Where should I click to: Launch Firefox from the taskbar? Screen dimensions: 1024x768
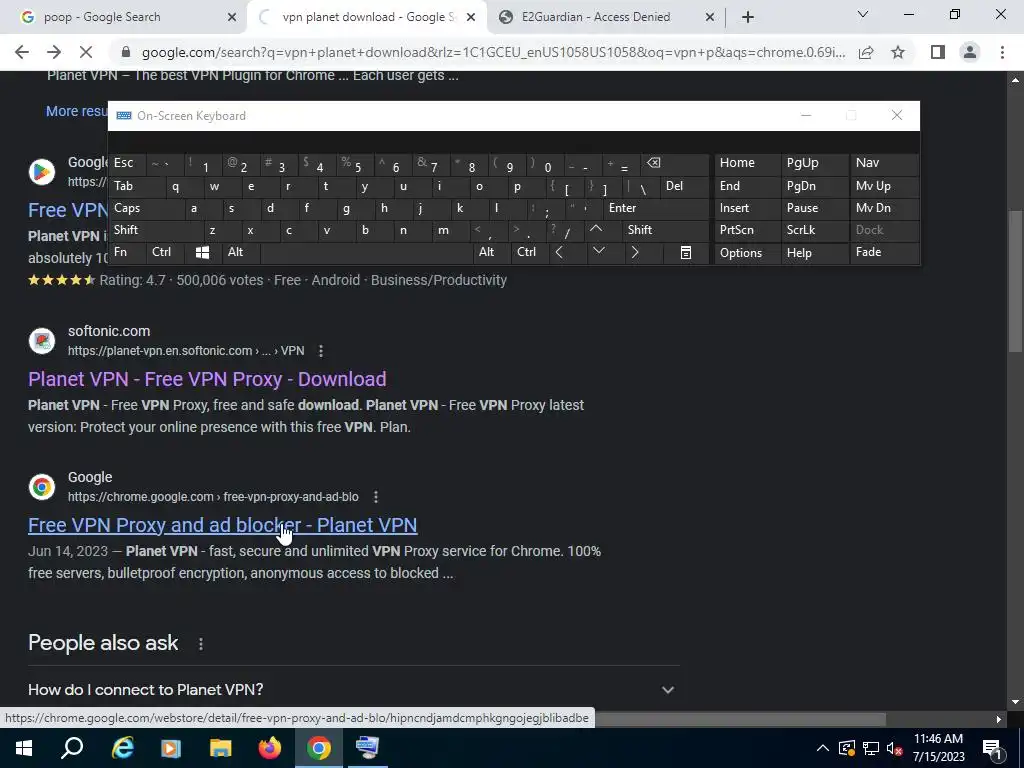tap(270, 748)
